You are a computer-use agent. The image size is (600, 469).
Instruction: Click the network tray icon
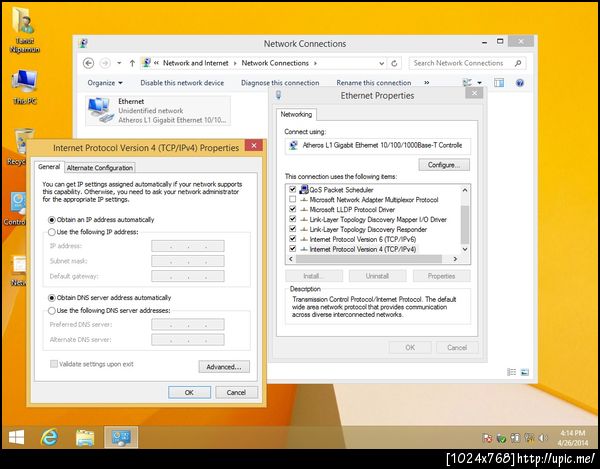[529, 438]
